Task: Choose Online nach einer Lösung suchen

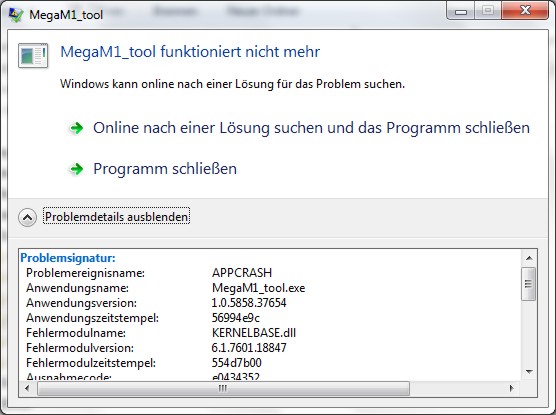Action: coord(311,128)
